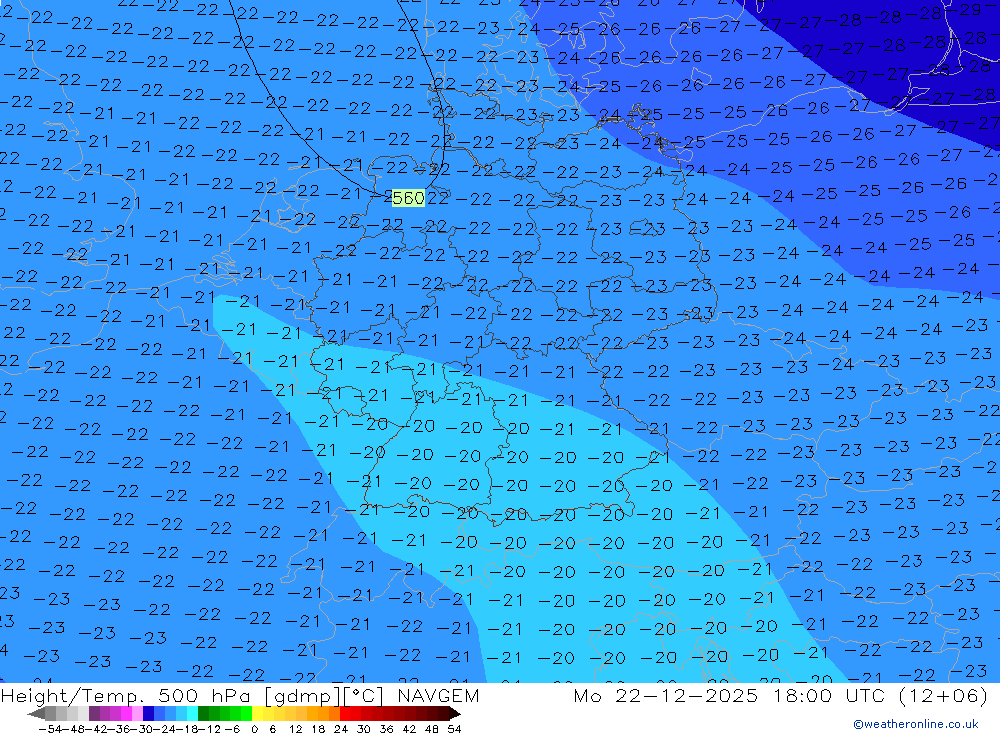Open the weatheronline.co.uk copyright link
This screenshot has height=733, width=1000.
pyautogui.click(x=916, y=724)
